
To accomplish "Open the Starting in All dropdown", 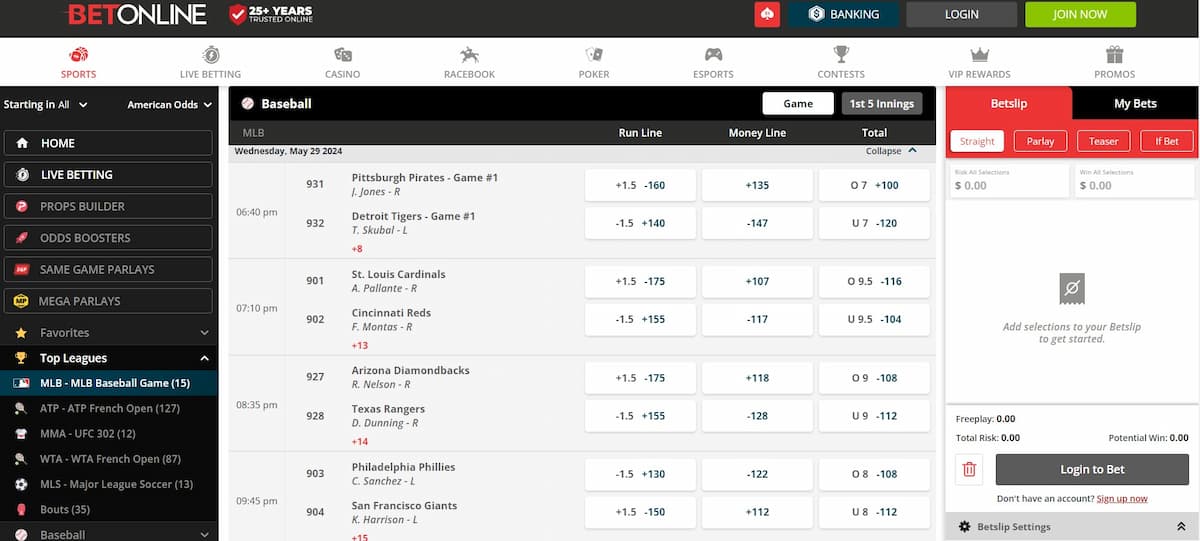I will pyautogui.click(x=45, y=104).
